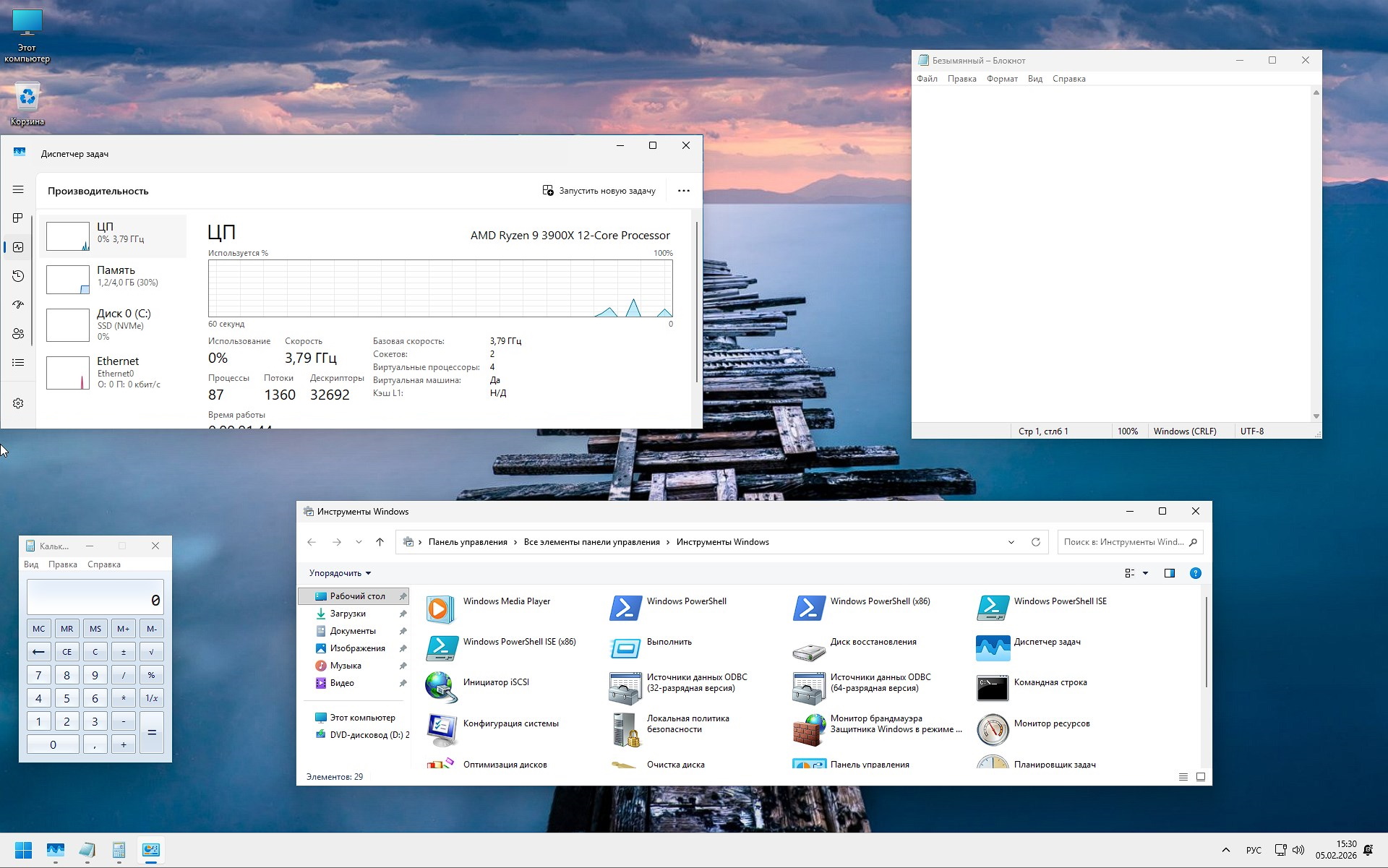Click inside the Notepad text area
1388x868 pixels.
pos(1112,254)
